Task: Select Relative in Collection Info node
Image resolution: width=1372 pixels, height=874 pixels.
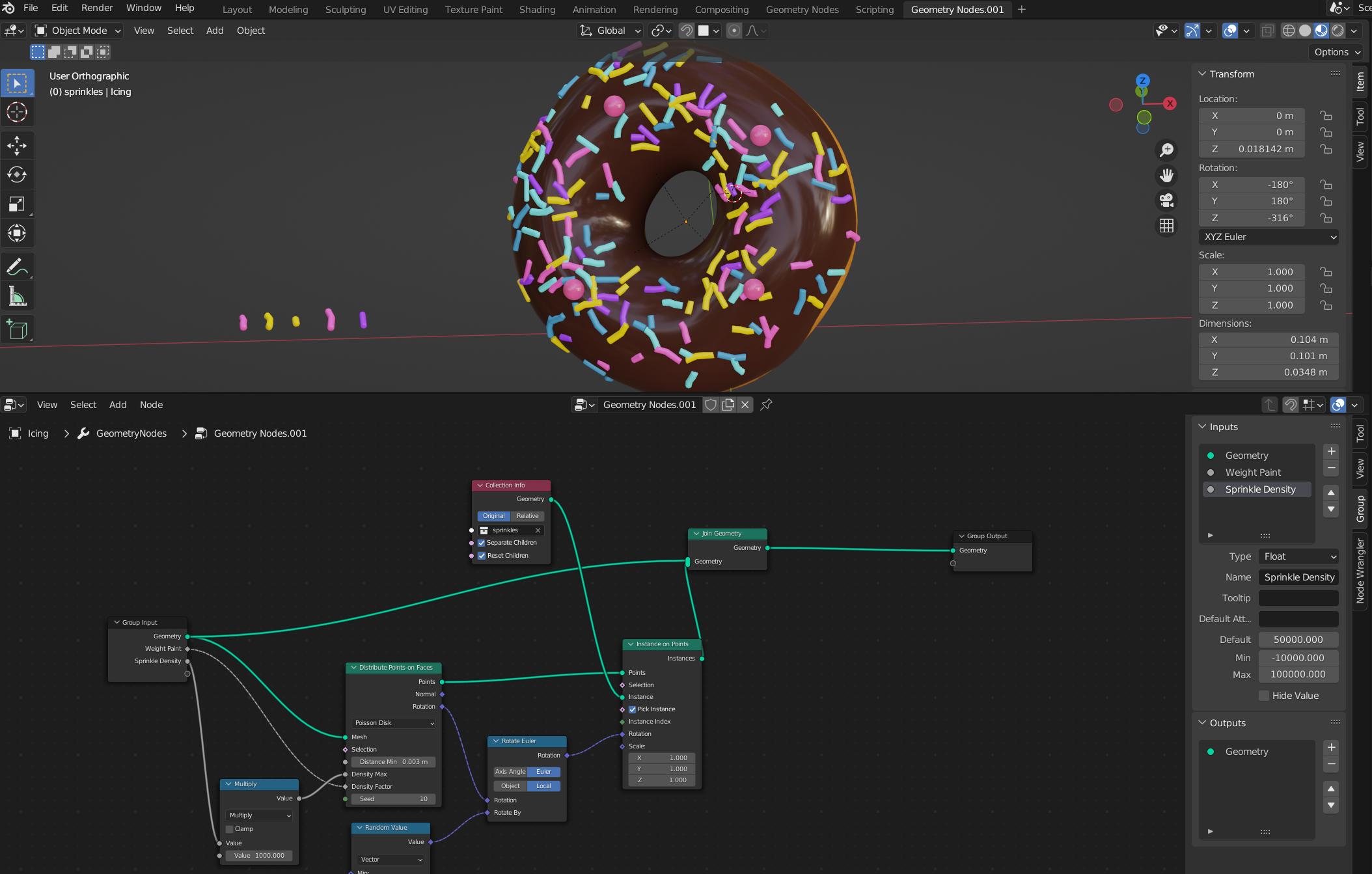Action: (x=528, y=516)
